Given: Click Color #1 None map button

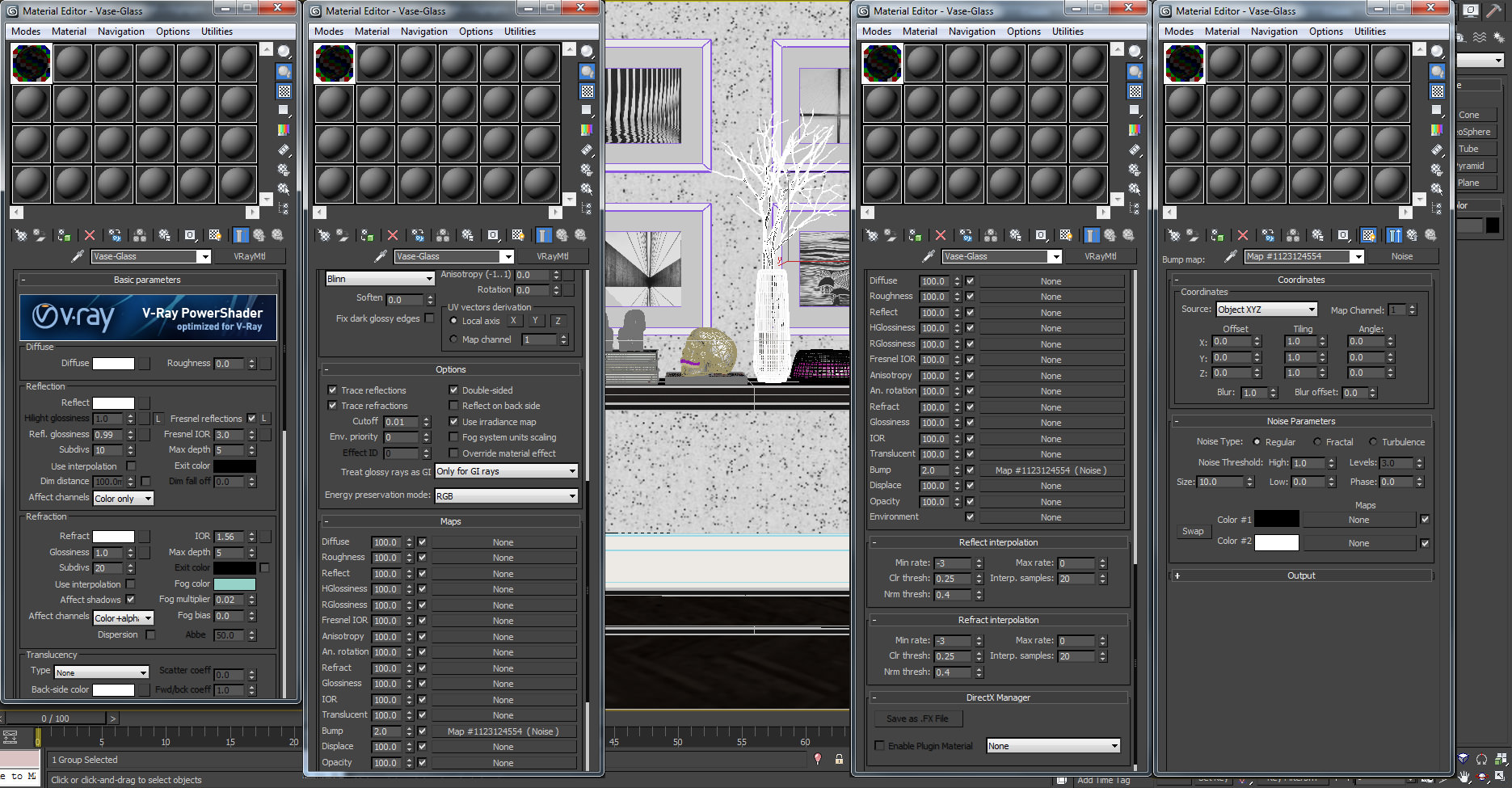Looking at the screenshot, I should click(x=1358, y=520).
